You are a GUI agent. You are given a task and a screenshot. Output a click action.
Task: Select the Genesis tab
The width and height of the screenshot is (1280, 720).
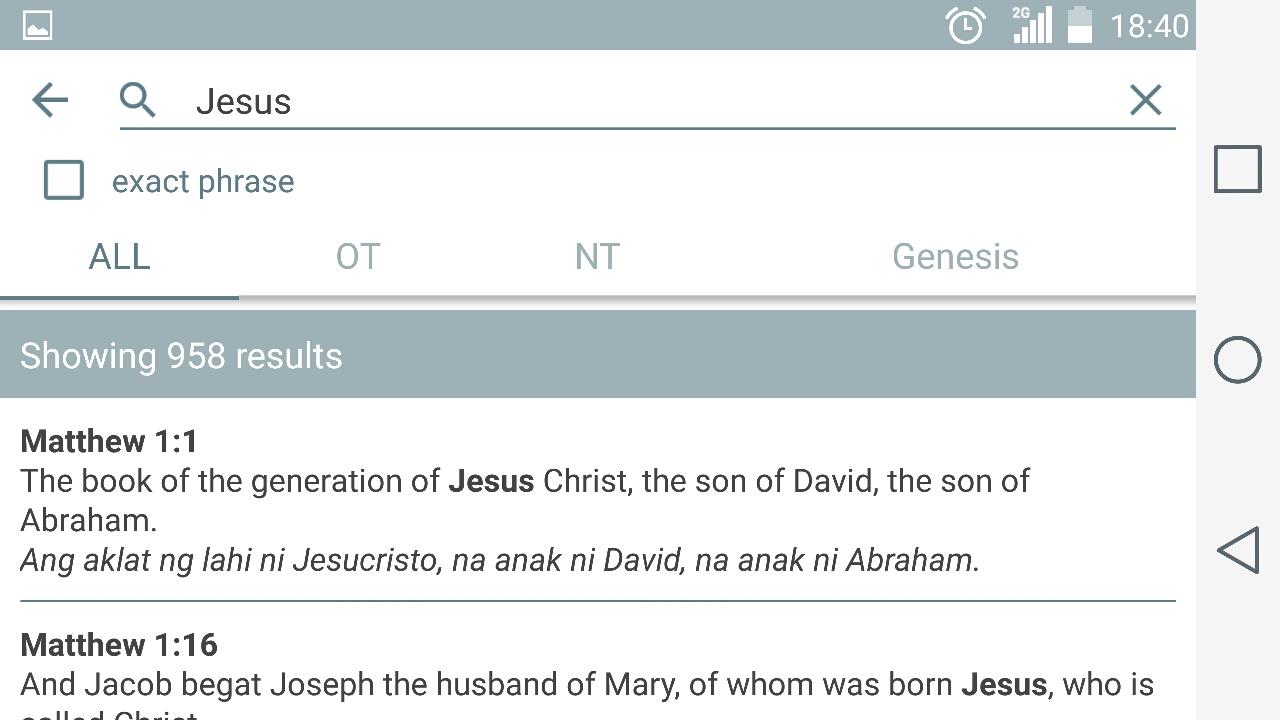pos(955,257)
